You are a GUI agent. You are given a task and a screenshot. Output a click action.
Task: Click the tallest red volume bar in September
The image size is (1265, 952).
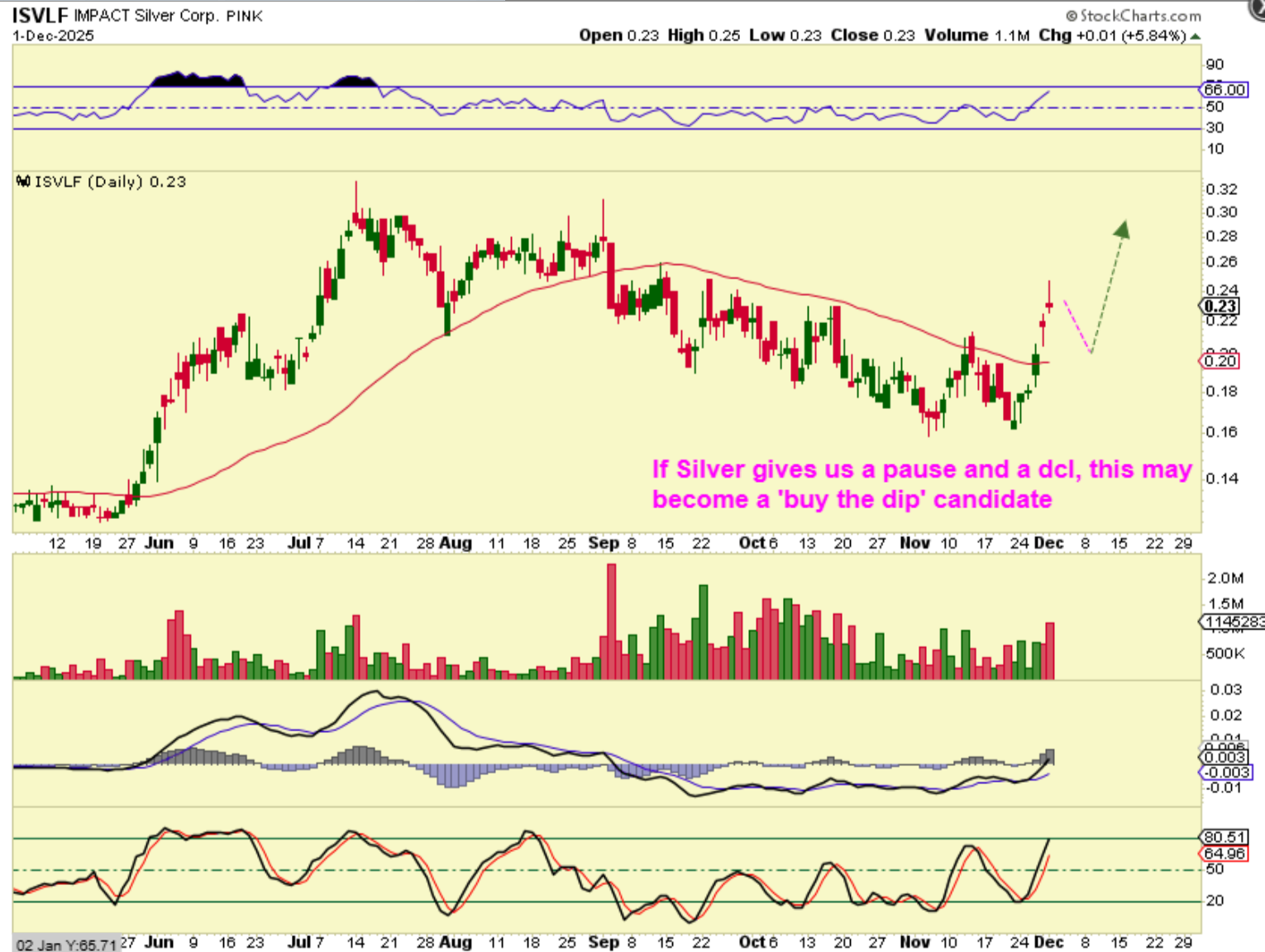(x=612, y=621)
